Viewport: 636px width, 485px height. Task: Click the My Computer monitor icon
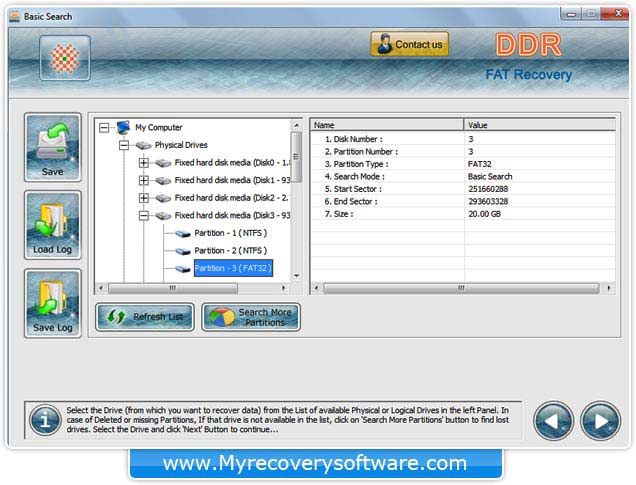pos(123,127)
